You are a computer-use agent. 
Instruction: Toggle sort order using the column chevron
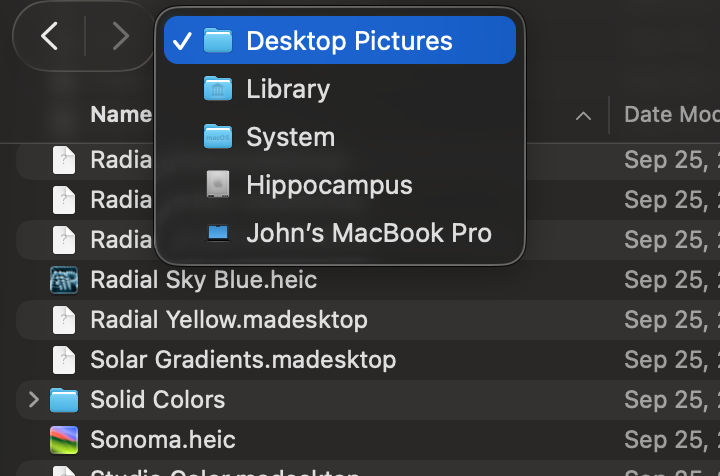583,116
